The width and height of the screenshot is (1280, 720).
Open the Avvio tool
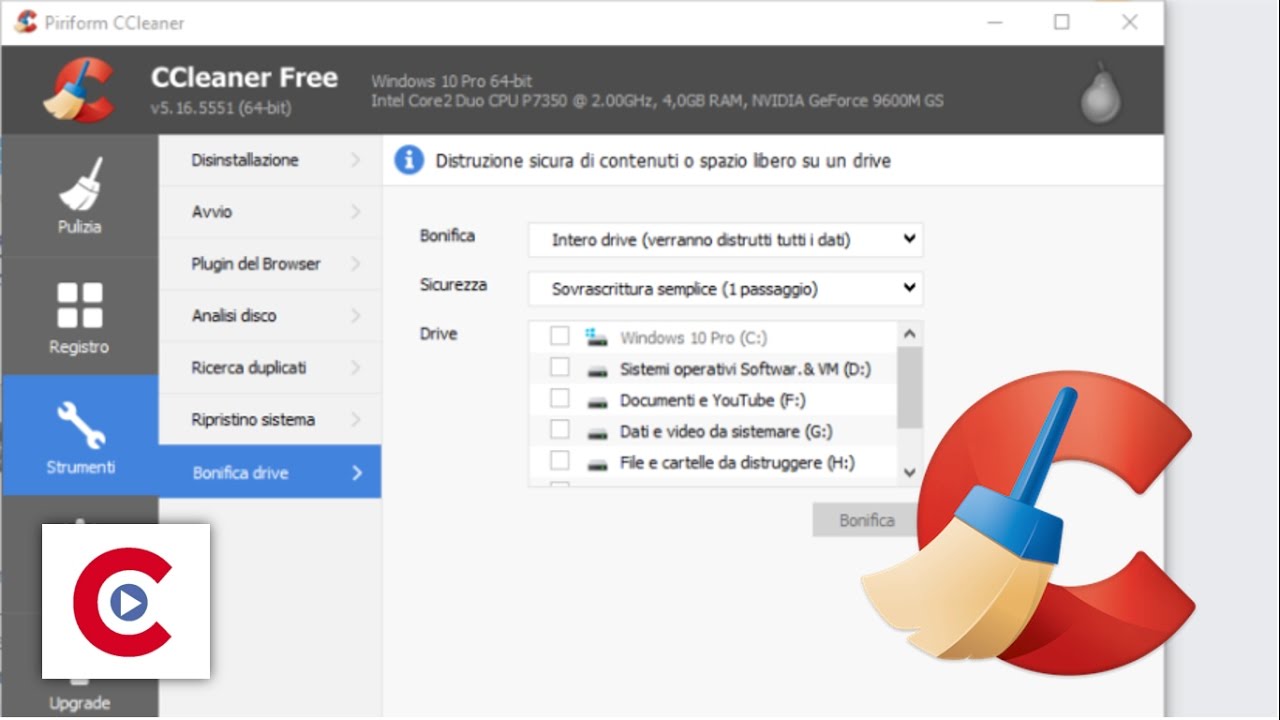coord(270,212)
